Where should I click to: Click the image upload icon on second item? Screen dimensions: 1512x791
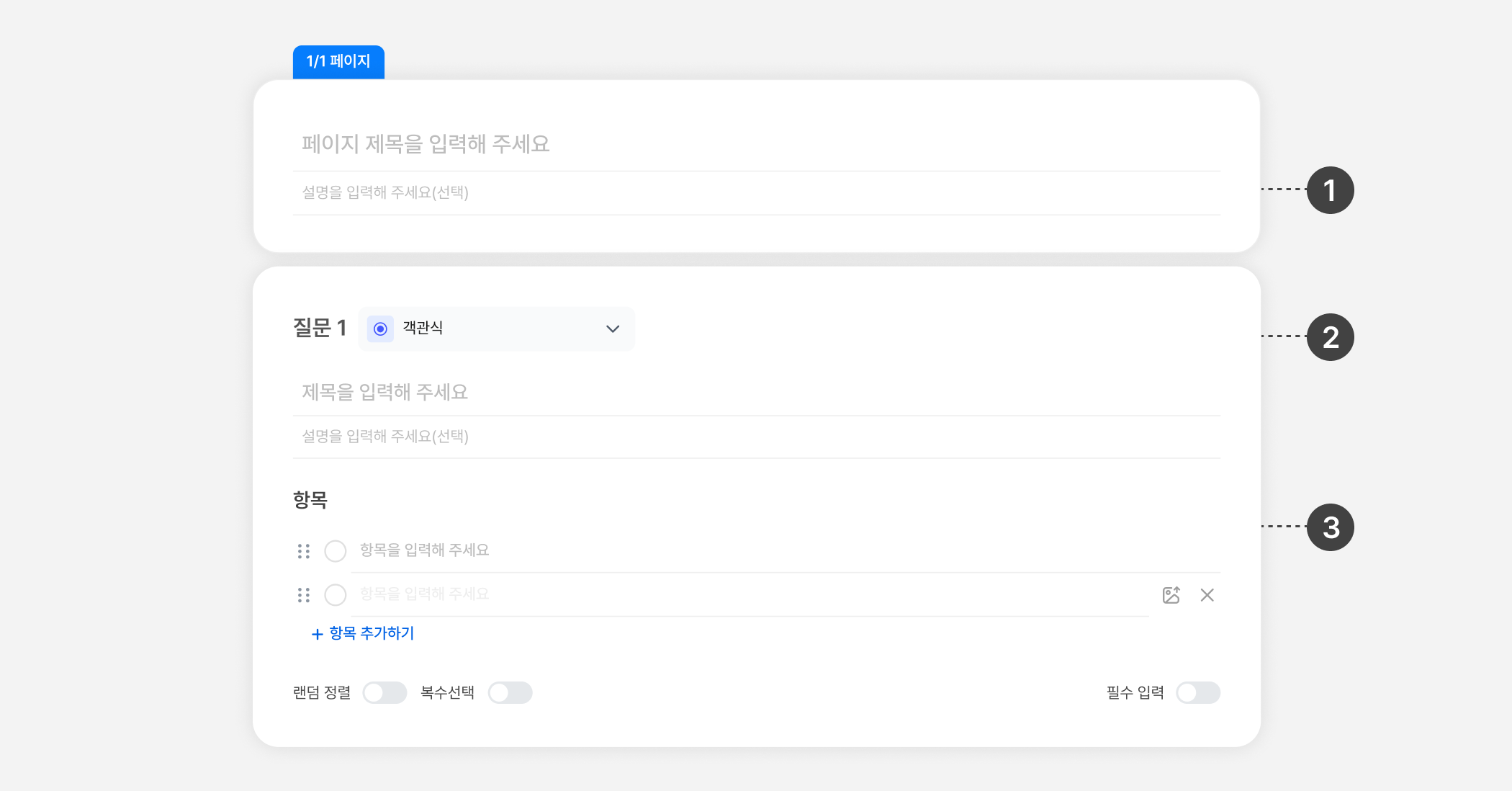[1171, 595]
